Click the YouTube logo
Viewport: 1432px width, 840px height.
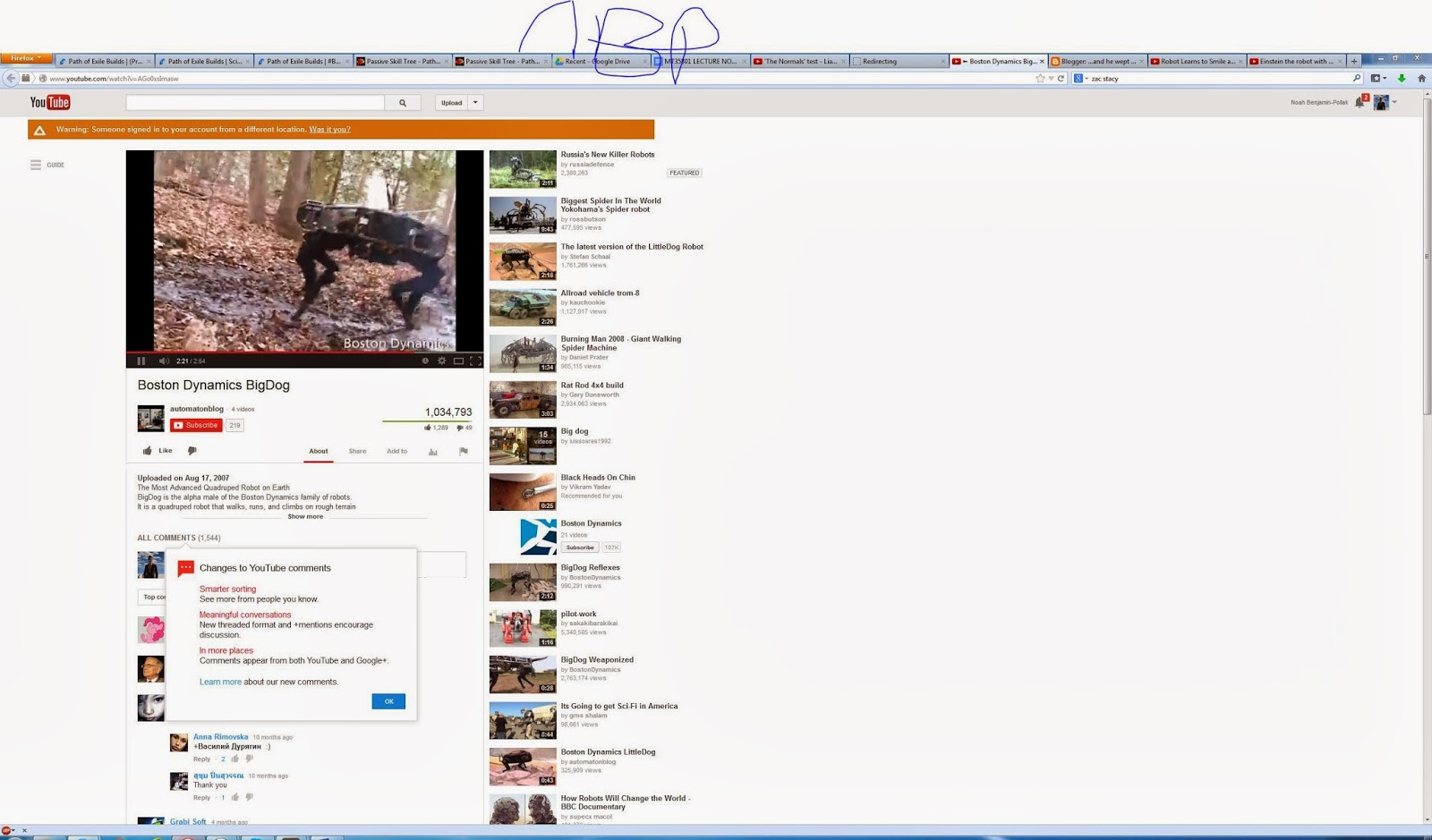coord(50,102)
